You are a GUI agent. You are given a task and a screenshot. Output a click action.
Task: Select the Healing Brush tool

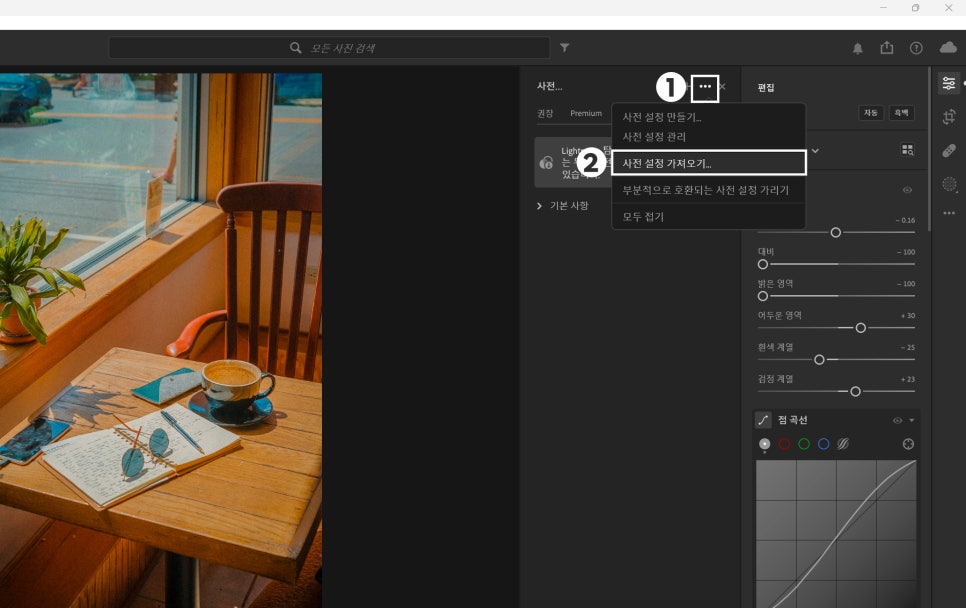pyautogui.click(x=949, y=150)
